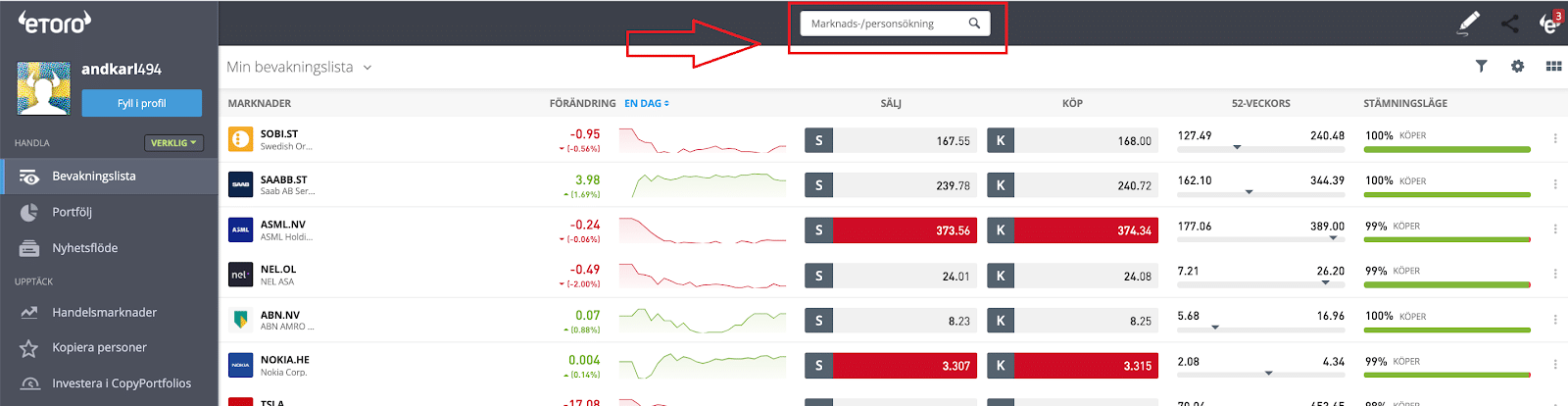The height and width of the screenshot is (406, 1568).
Task: Click the Handelsmarknader trend icon
Action: (29, 312)
